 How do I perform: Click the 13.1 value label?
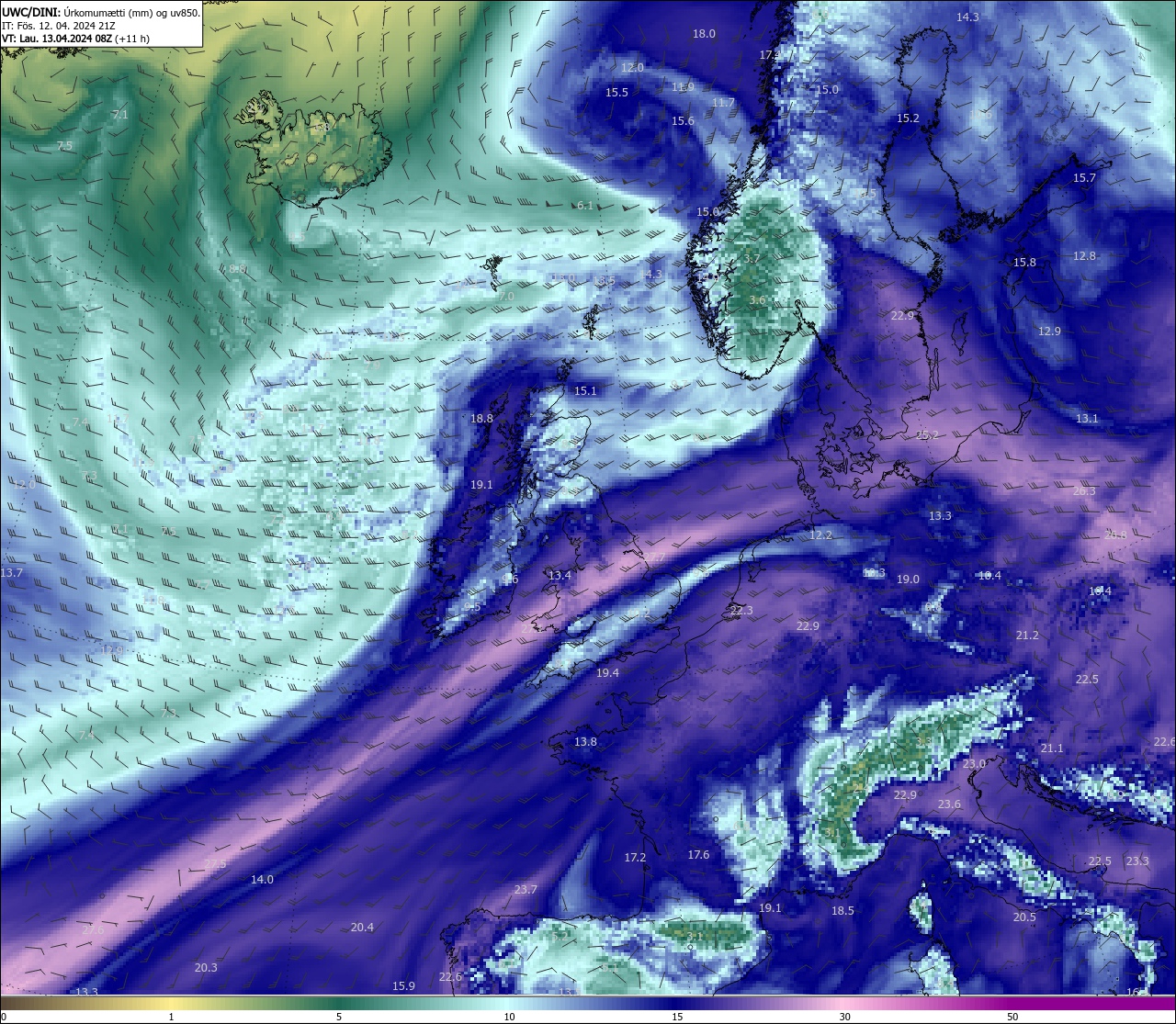(x=1087, y=419)
